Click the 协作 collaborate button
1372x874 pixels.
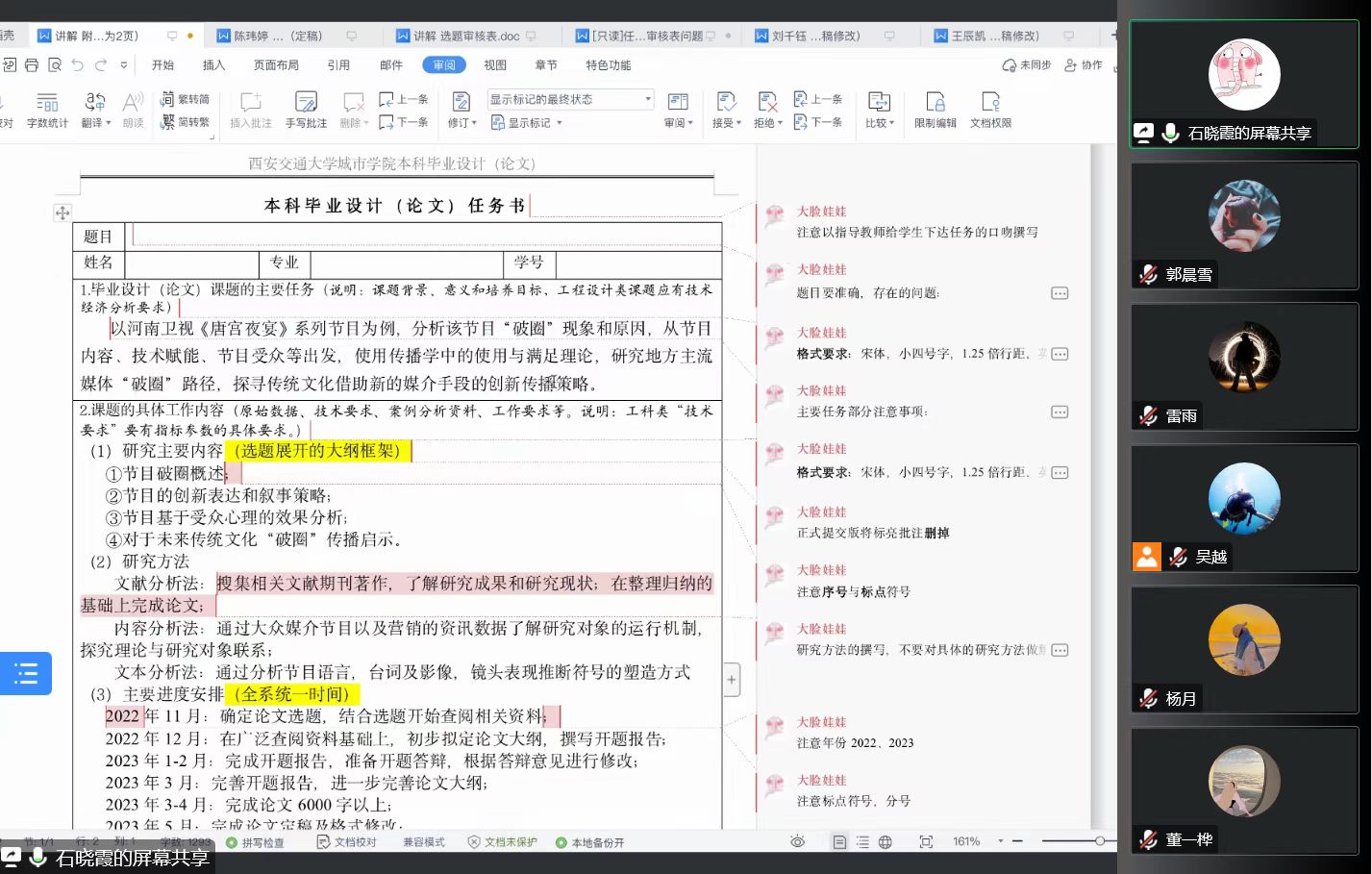pyautogui.click(x=1084, y=65)
